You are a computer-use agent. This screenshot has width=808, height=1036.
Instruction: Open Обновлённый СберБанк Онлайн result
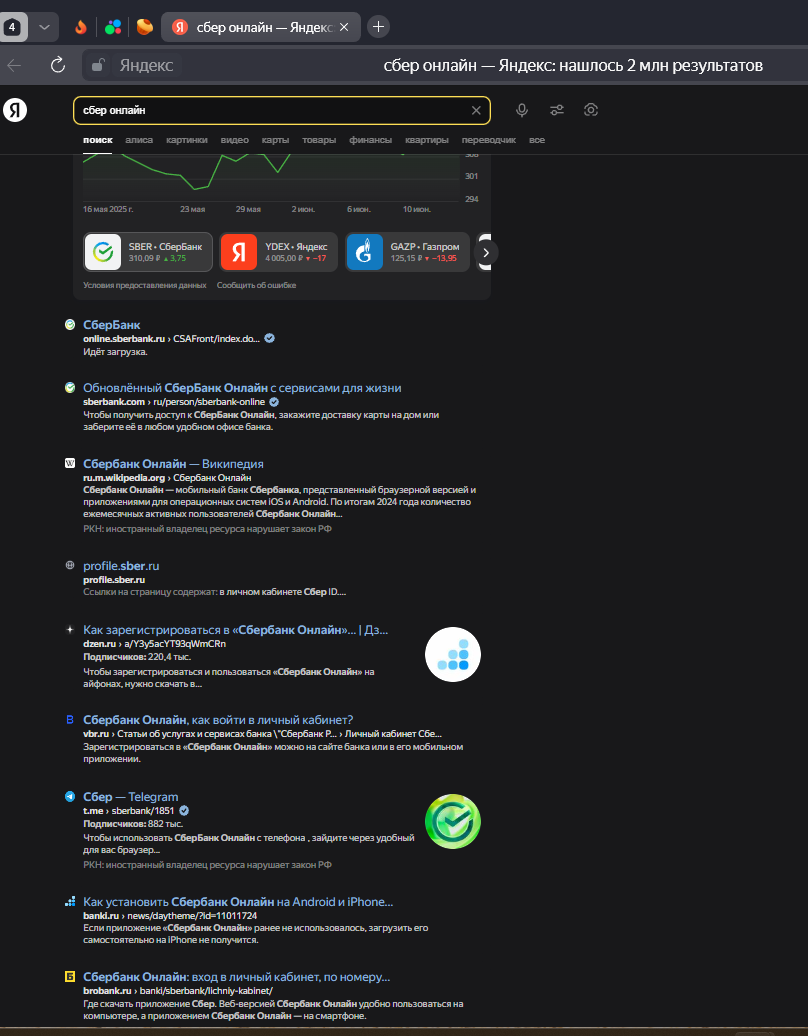pos(242,388)
